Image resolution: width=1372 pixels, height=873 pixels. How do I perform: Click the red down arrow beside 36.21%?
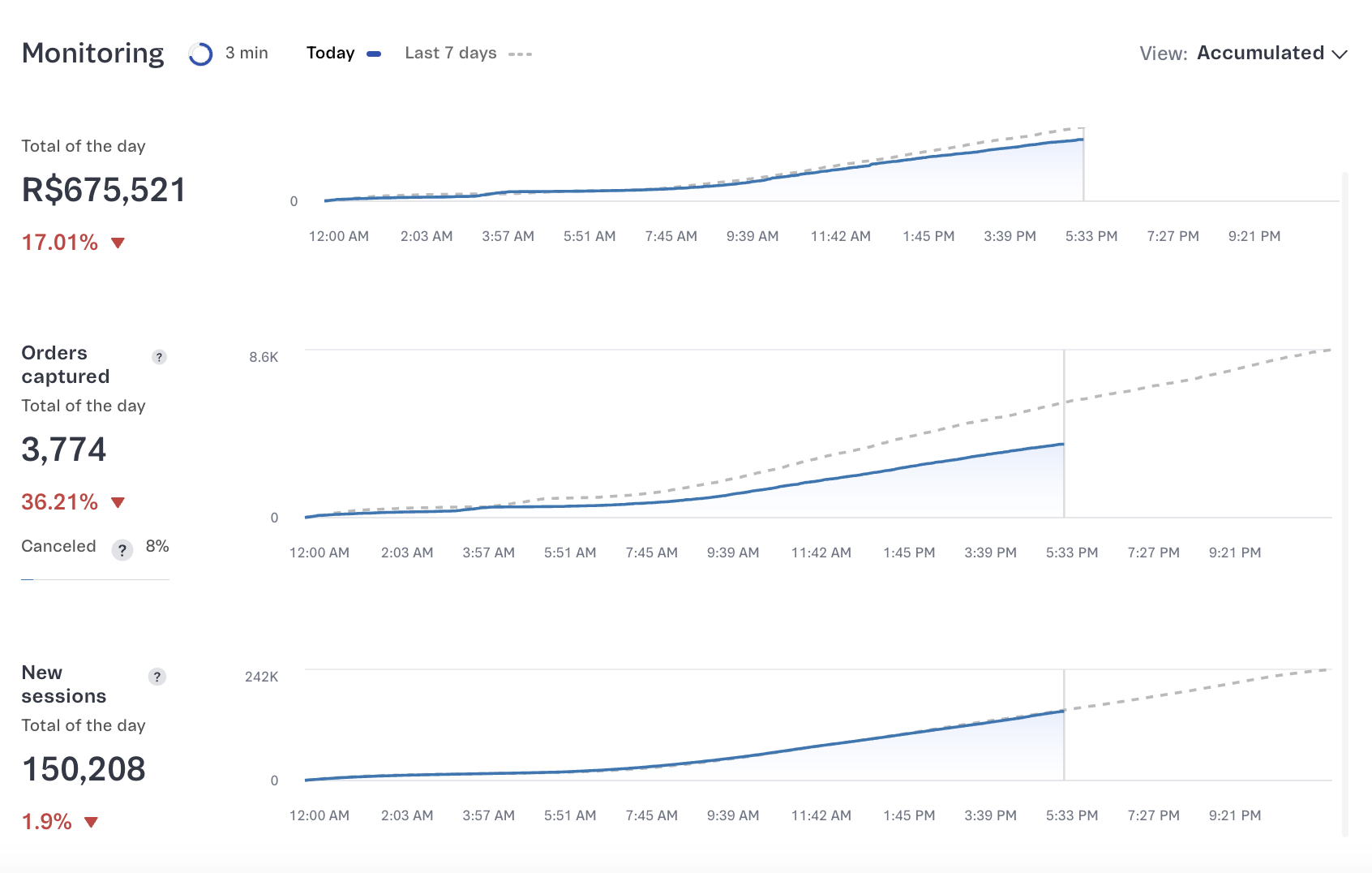(118, 502)
